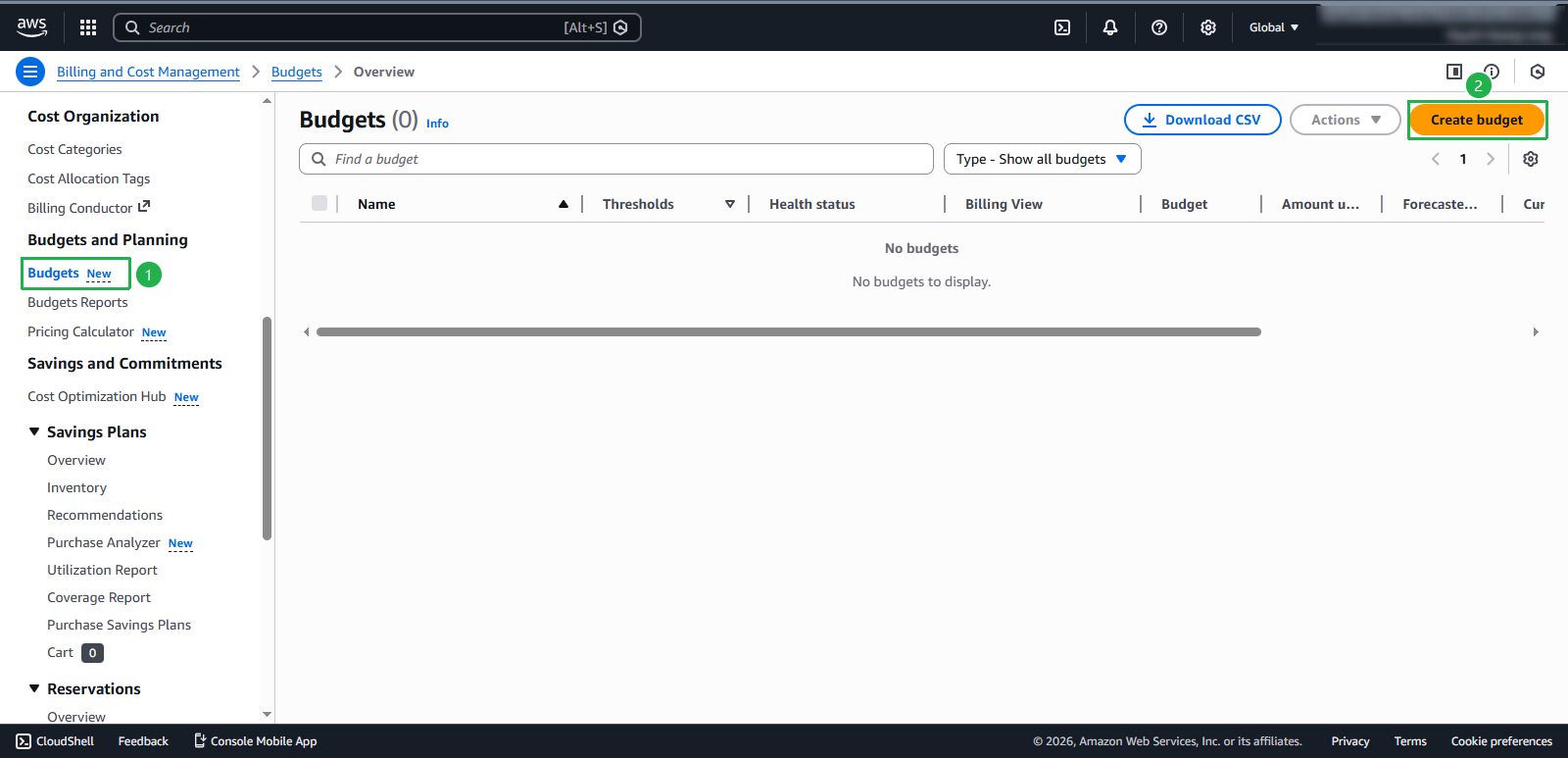The width and height of the screenshot is (1568, 758).
Task: Open the info circle icon in breadcrumb bar
Action: tap(1492, 72)
